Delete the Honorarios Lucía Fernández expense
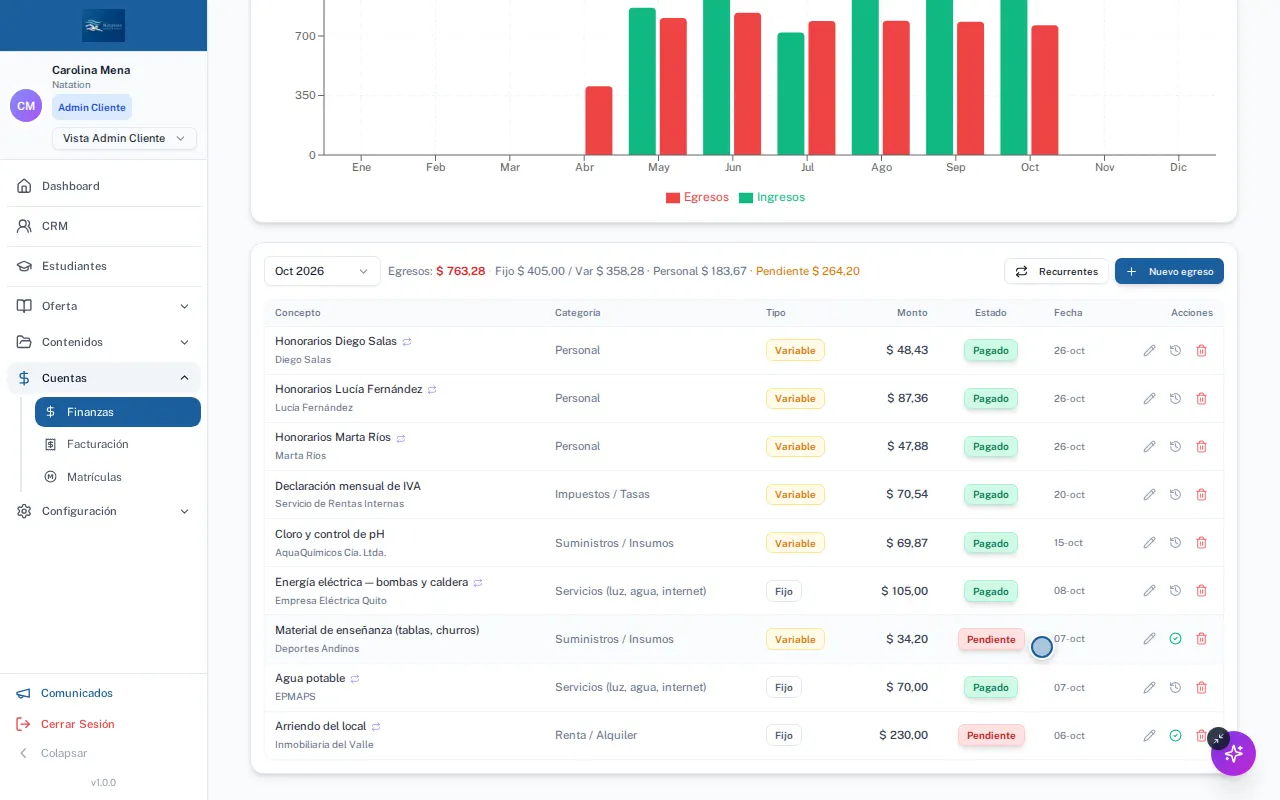 [1201, 398]
